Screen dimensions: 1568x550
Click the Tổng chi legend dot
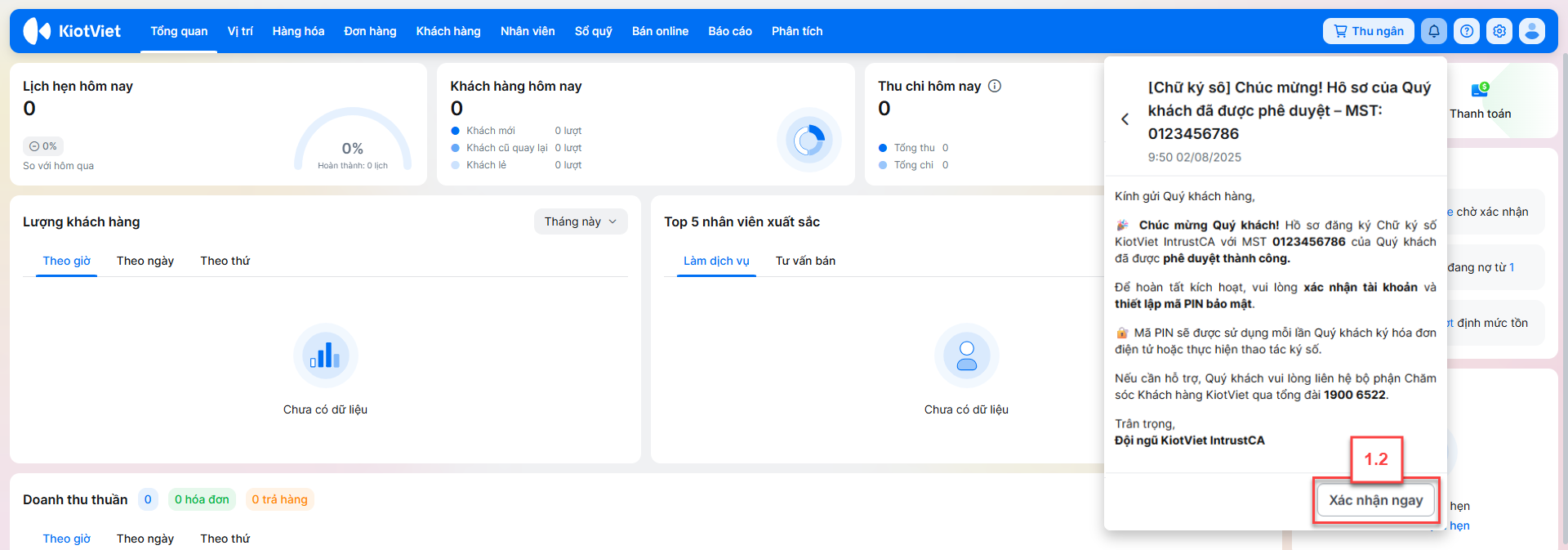(x=883, y=165)
